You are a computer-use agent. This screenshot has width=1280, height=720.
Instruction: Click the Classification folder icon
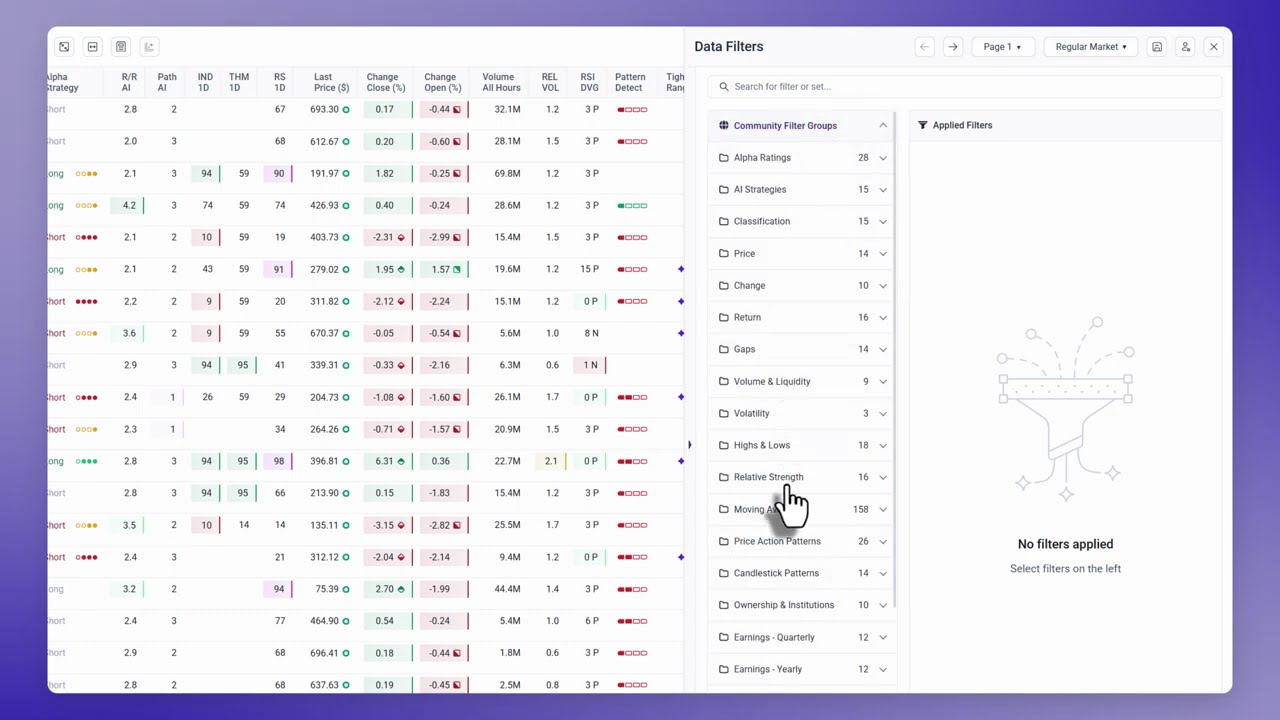tap(724, 221)
